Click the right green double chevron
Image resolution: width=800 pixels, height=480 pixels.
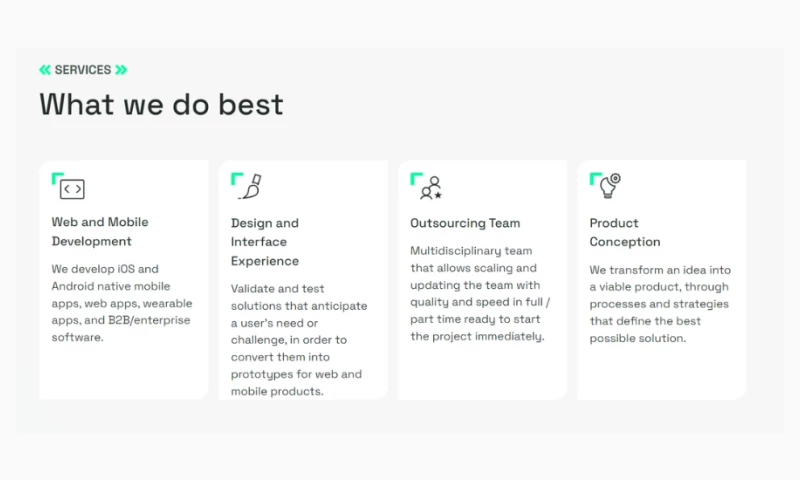121,70
